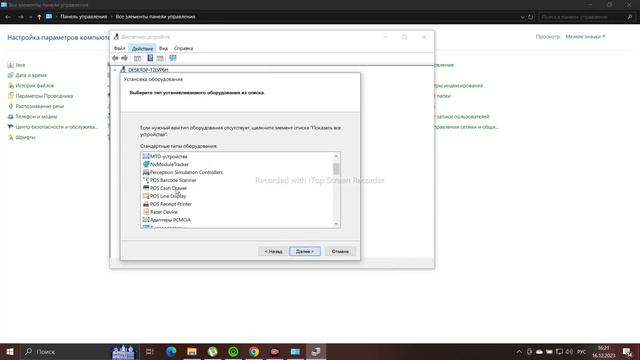
Task: Open the Справка menu in Device Manager
Action: click(x=183, y=48)
